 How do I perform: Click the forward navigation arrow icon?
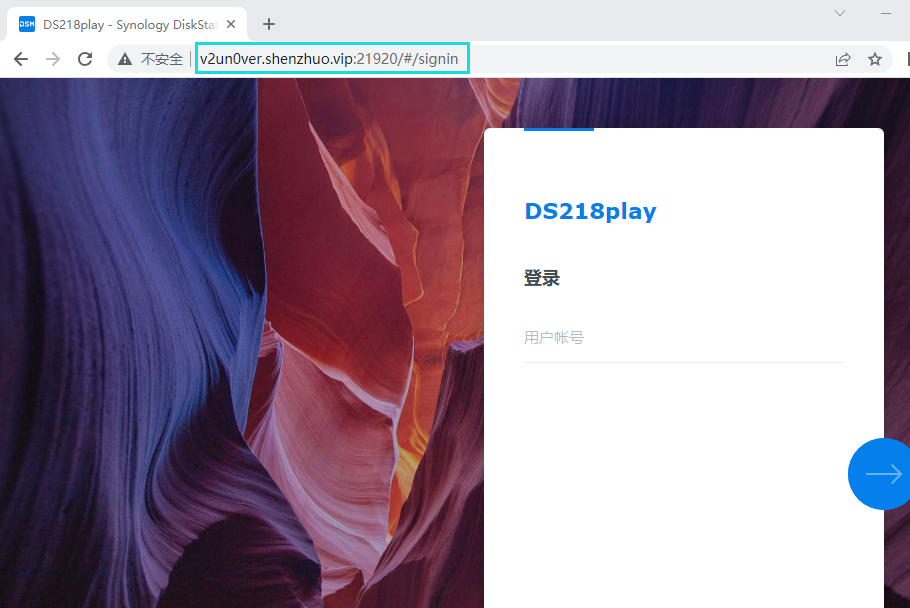[52, 58]
